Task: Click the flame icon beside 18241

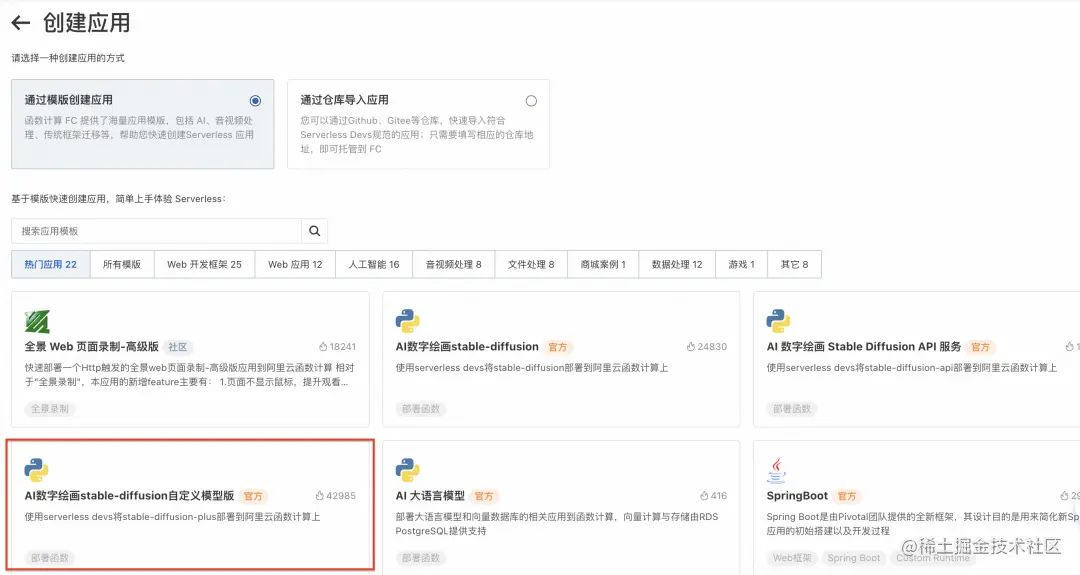Action: tap(323, 347)
